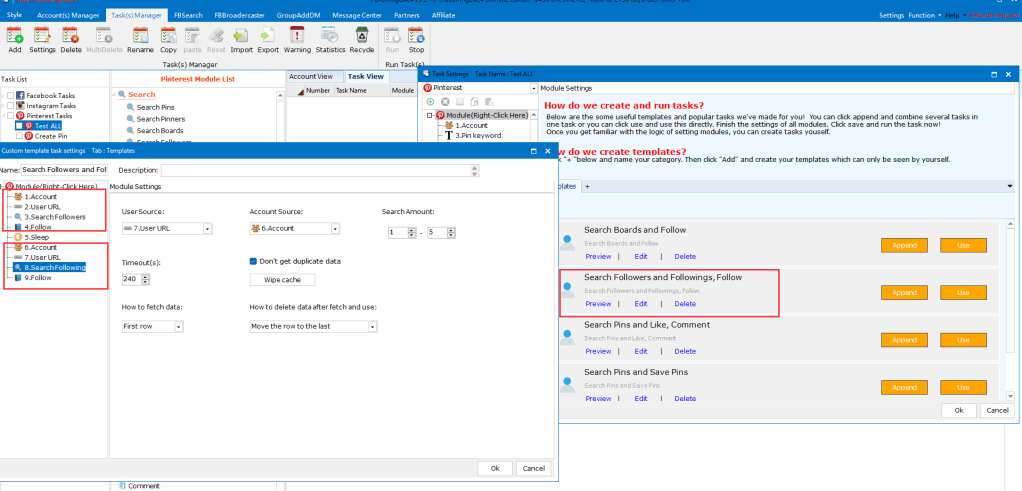The width and height of the screenshot is (1022, 491).
Task: Check the Instagram Tasks checkbox
Action: click(x=10, y=106)
